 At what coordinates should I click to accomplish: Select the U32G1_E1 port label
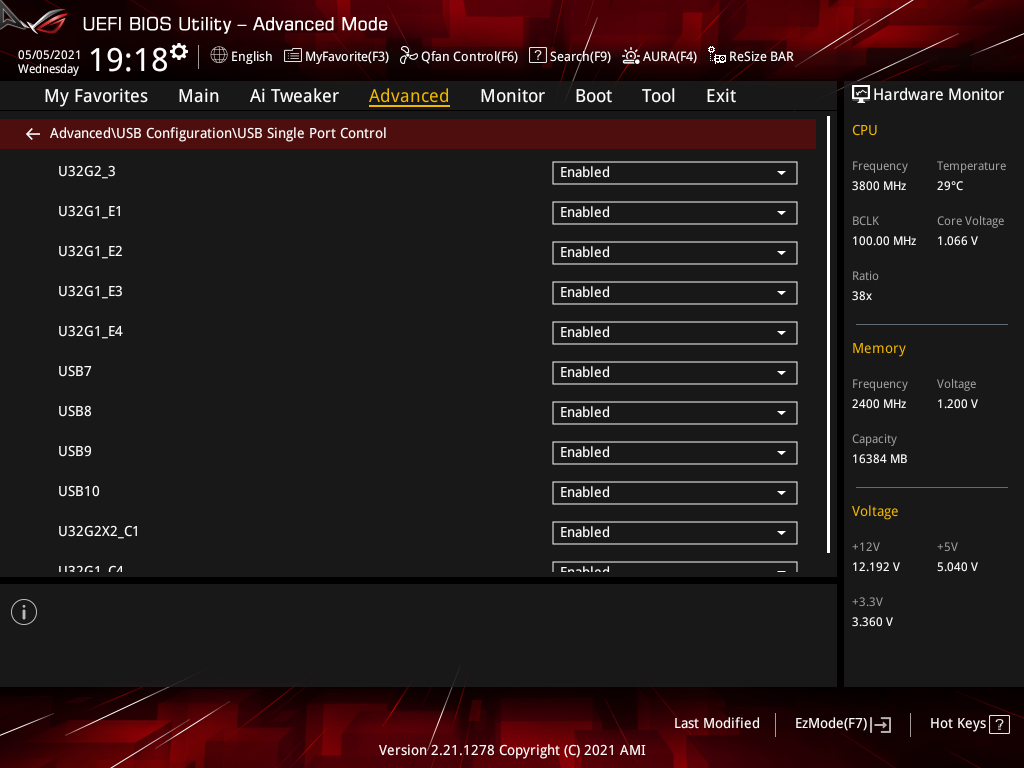(89, 212)
